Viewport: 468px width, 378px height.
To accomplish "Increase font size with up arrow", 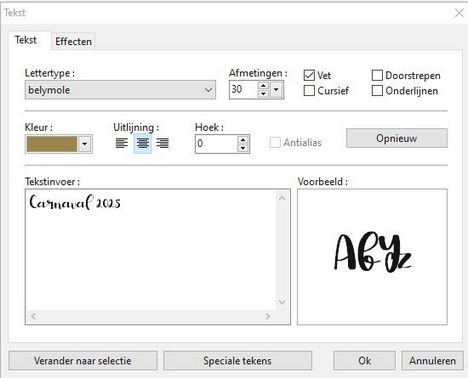I will pyautogui.click(x=263, y=86).
